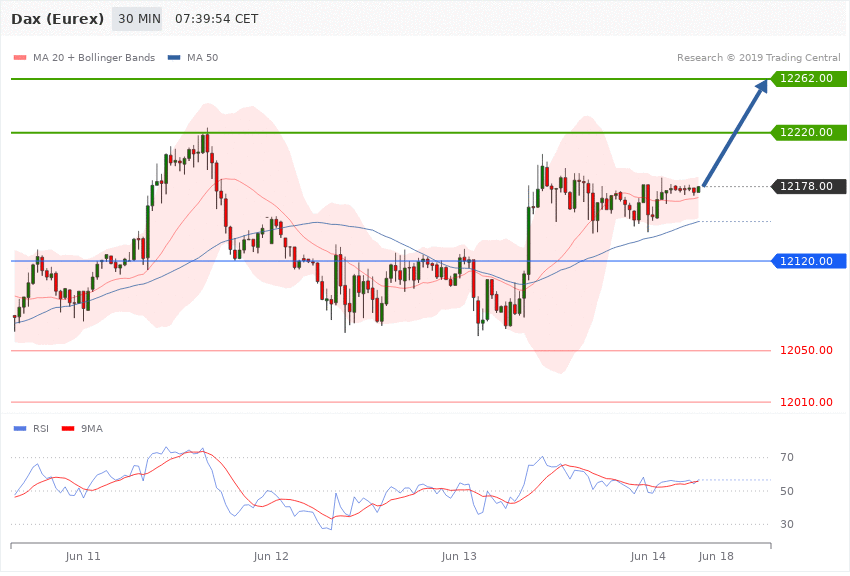Click the 07:39:54 CET timestamp
The image size is (850, 576).
216,19
